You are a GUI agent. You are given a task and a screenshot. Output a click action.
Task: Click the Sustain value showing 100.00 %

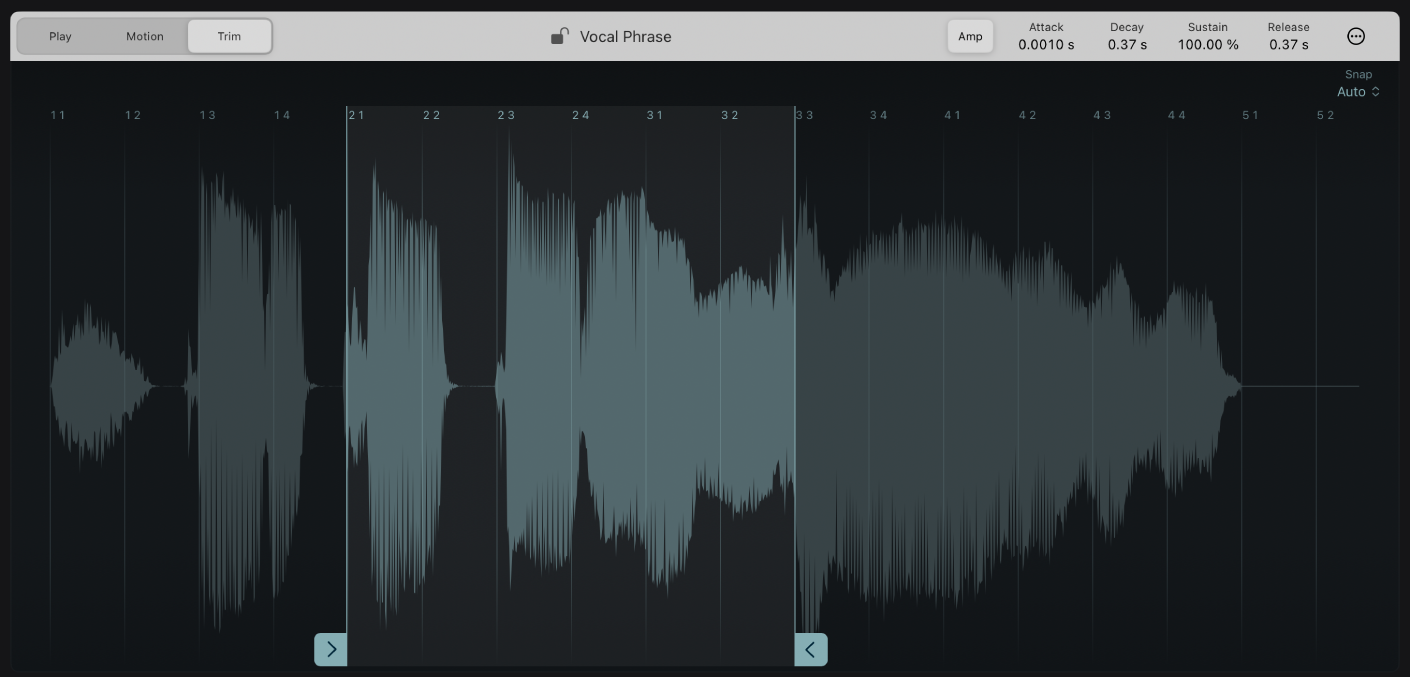pos(1208,44)
